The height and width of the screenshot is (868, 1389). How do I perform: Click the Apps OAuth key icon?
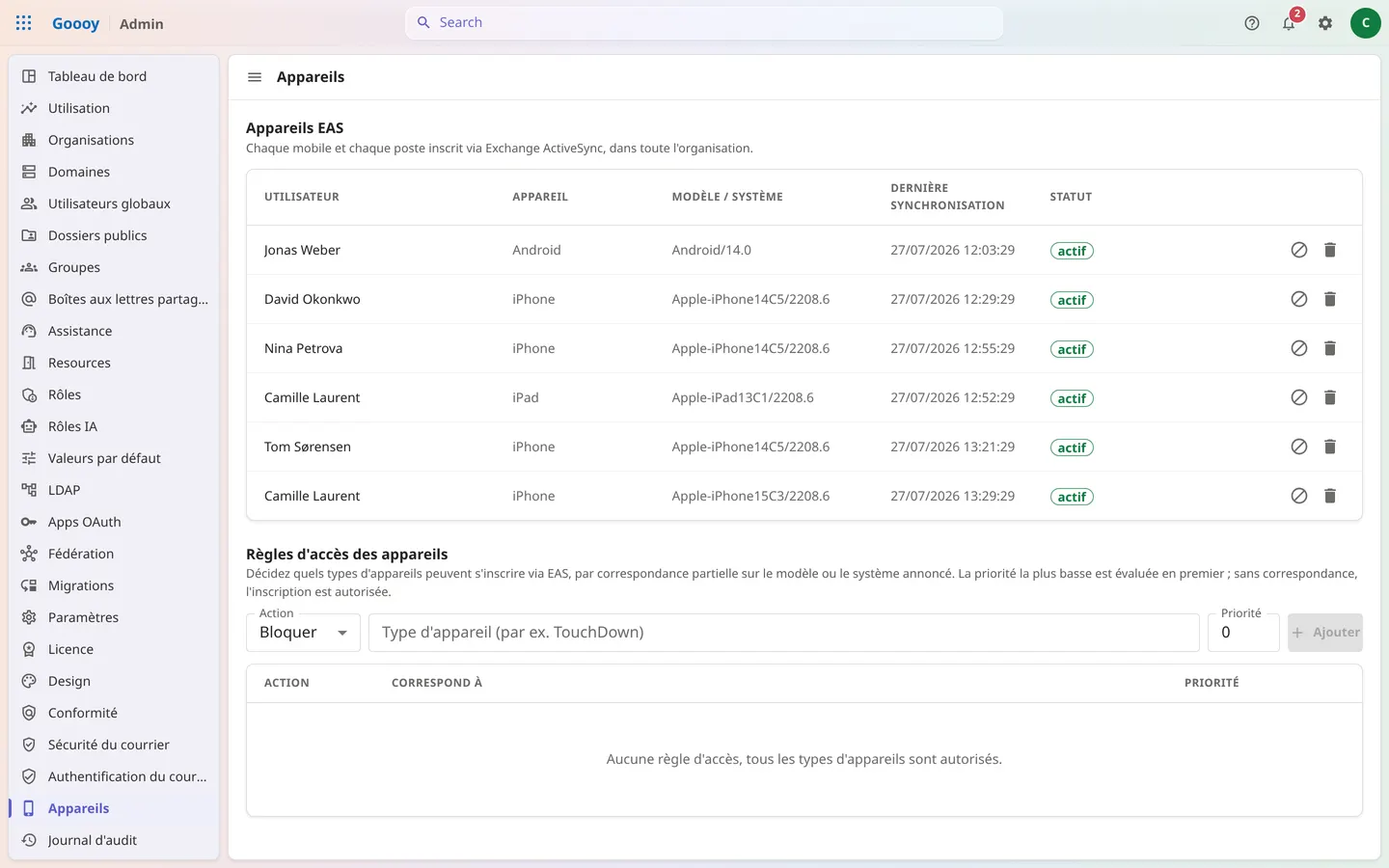(29, 522)
